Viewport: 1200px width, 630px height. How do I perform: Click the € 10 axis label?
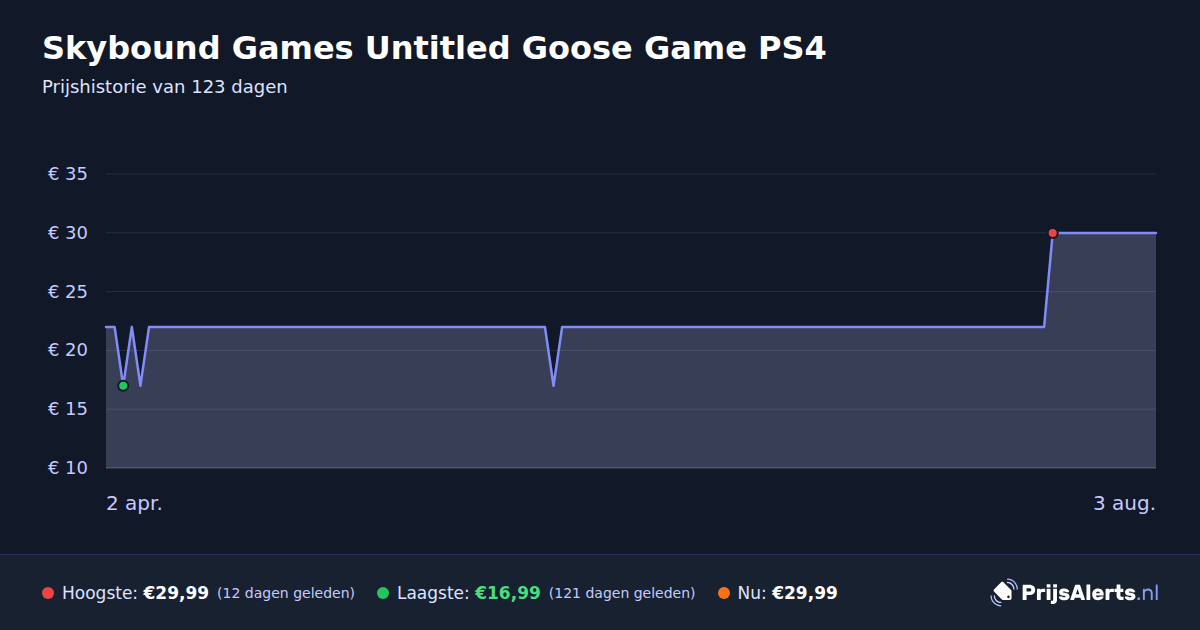[x=68, y=468]
